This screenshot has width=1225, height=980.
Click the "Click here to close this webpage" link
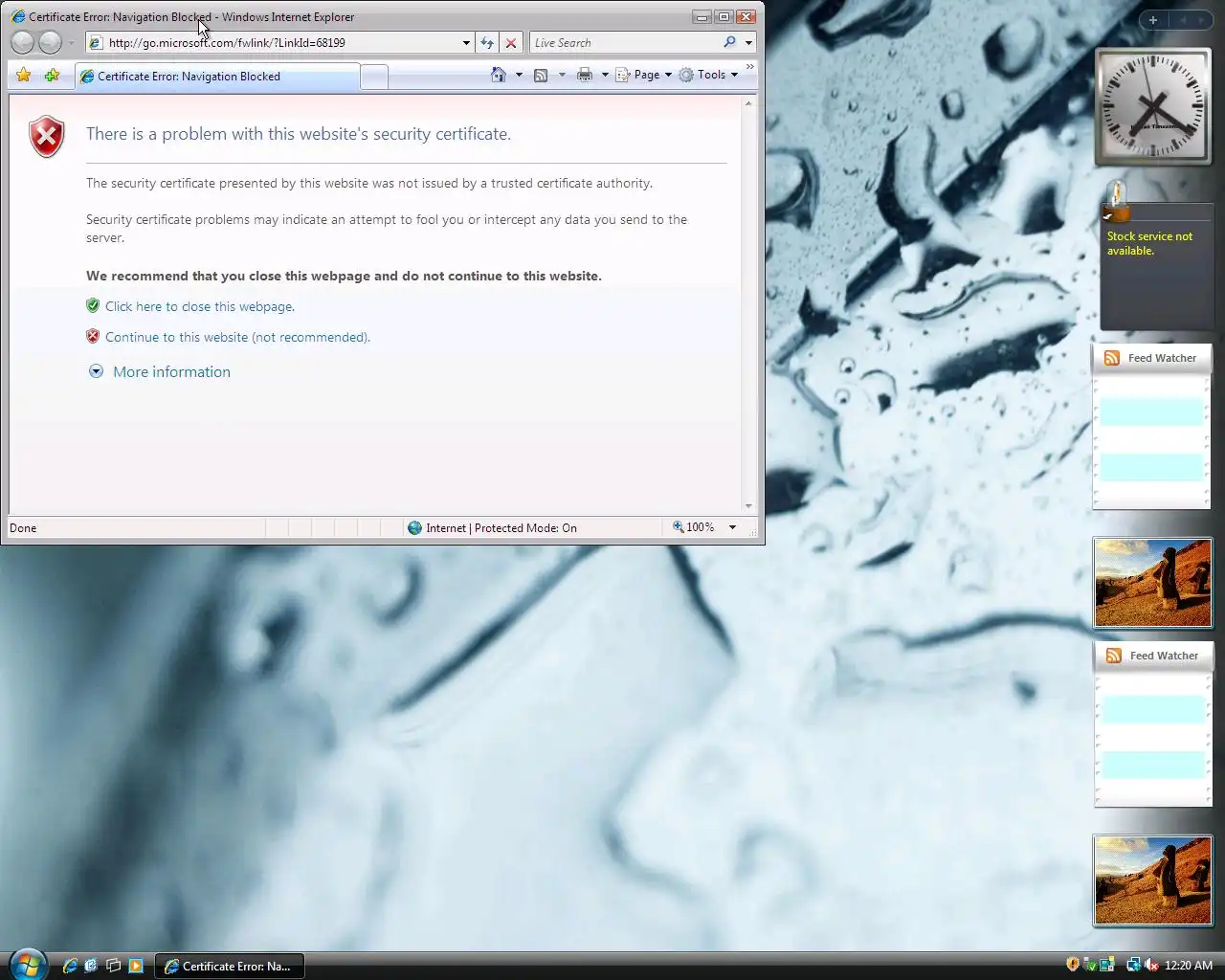[200, 306]
